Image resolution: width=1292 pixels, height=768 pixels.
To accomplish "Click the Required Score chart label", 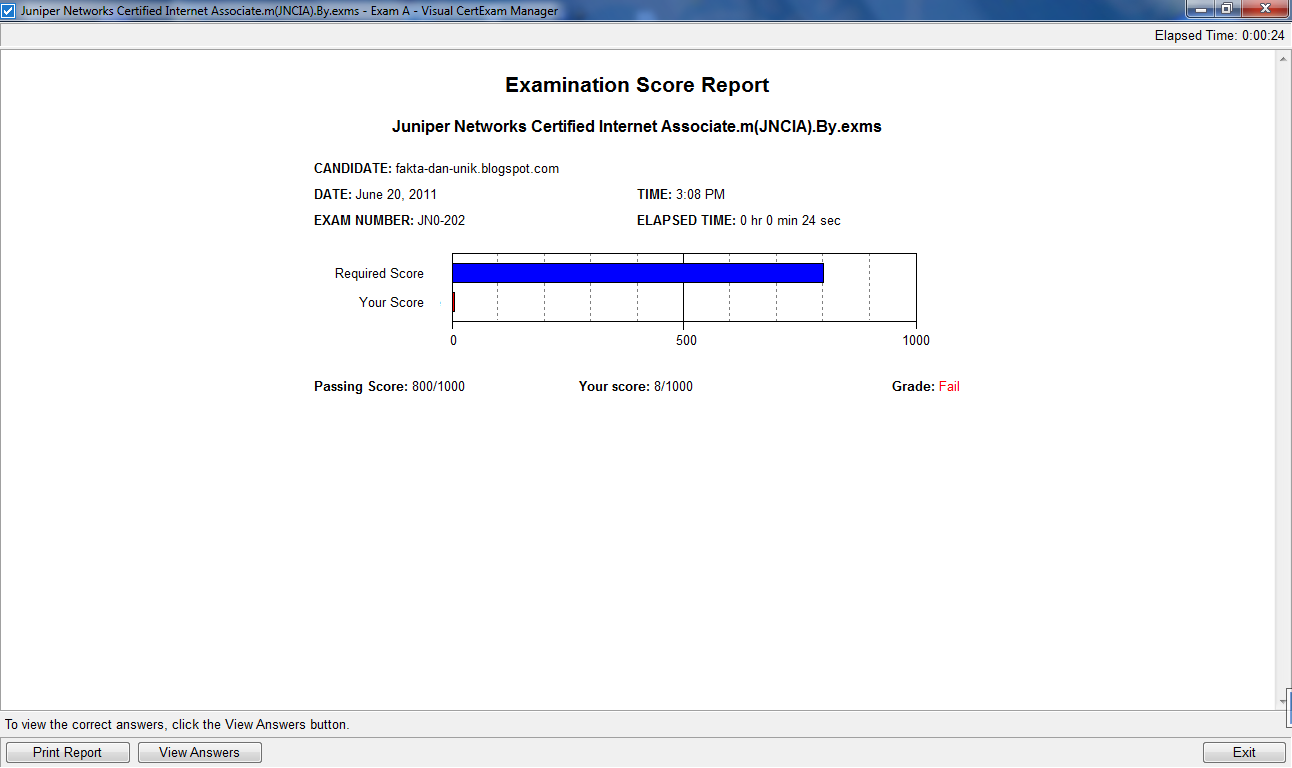I will tap(379, 273).
